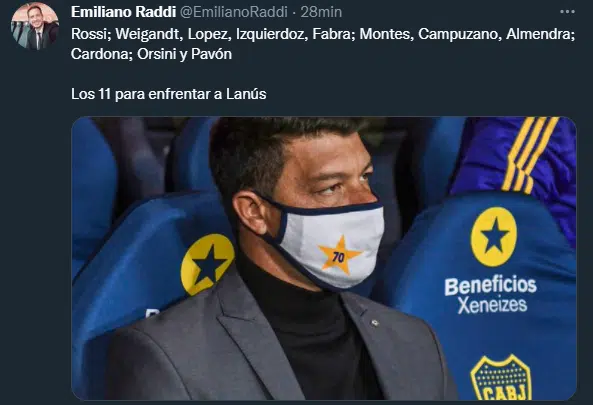The height and width of the screenshot is (405, 593).
Task: Click the Emiliano Raddi display name
Action: 123,12
